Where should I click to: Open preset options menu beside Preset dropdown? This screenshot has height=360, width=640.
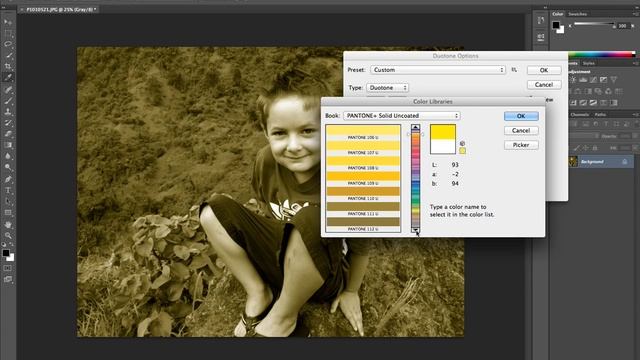click(x=514, y=70)
